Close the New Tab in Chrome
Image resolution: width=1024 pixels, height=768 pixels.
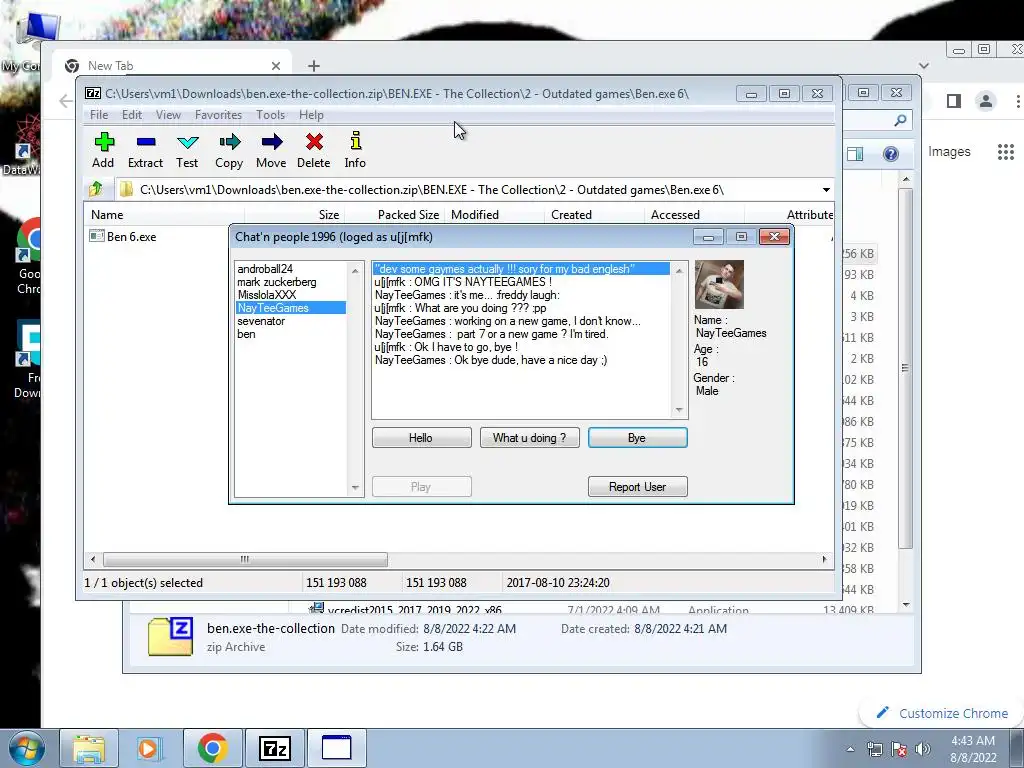tap(276, 66)
